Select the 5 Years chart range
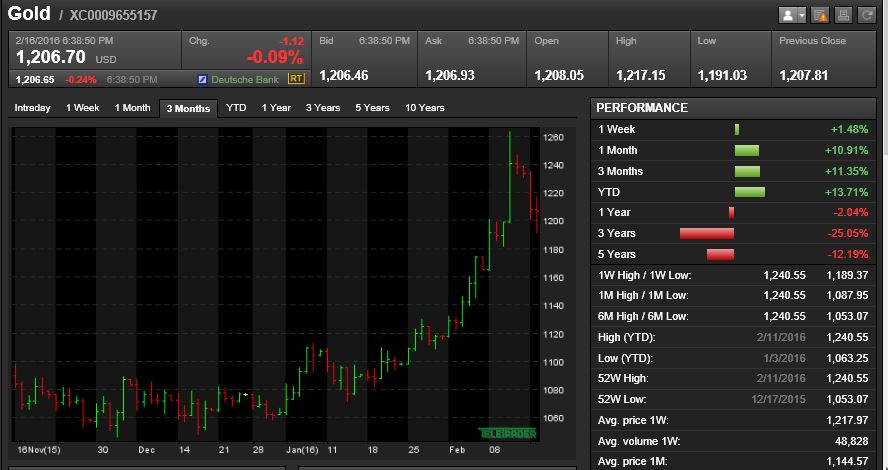The height and width of the screenshot is (470, 888). (x=372, y=108)
